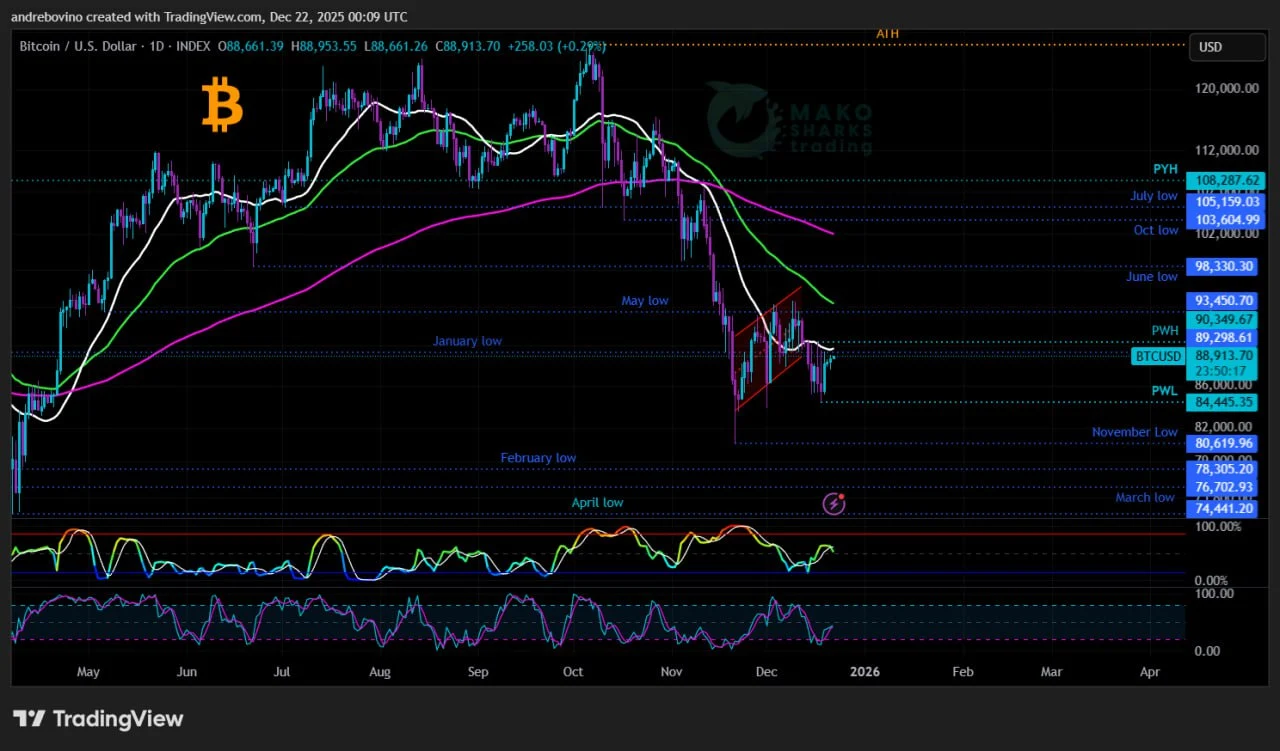Click the Bitcoin / U.S. Dollar symbol title
This screenshot has height=751, width=1280.
click(x=87, y=46)
